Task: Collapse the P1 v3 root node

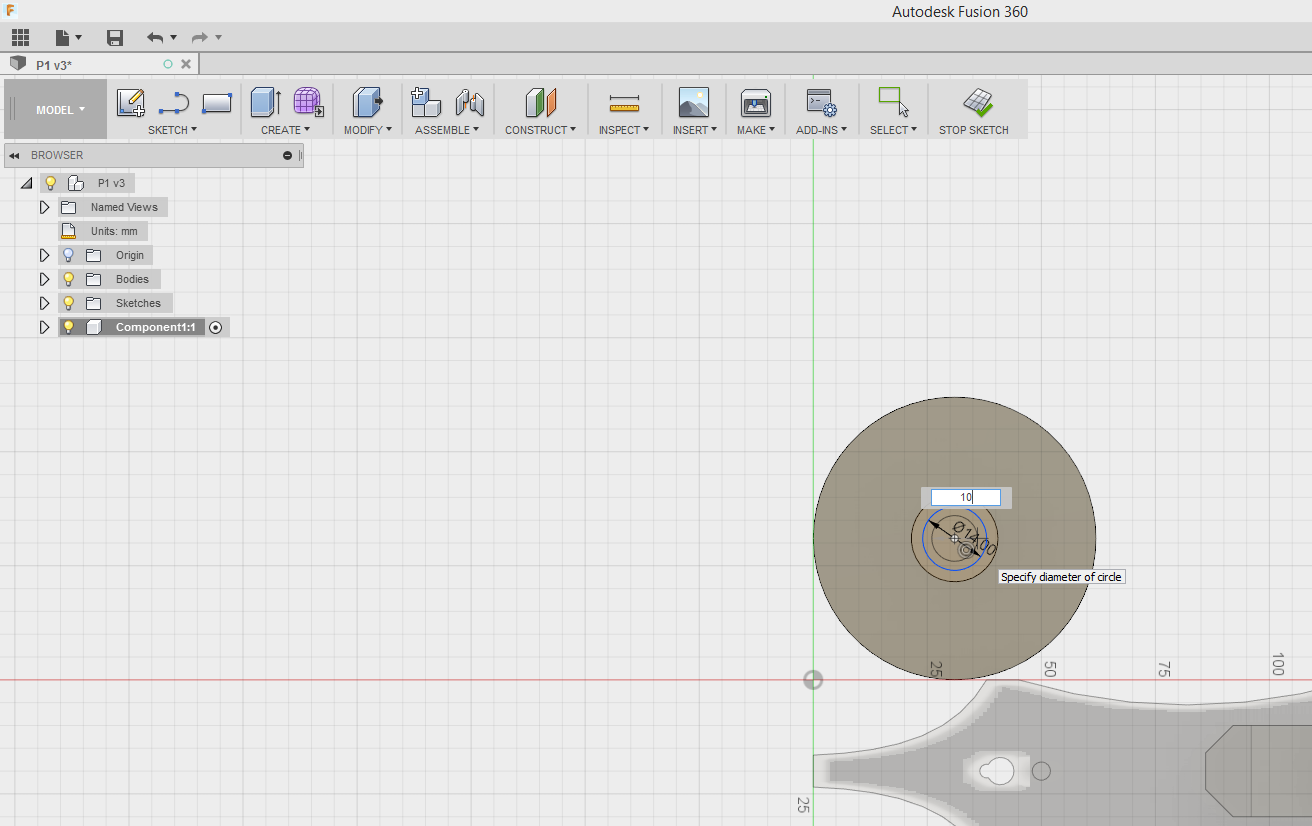Action: point(27,184)
